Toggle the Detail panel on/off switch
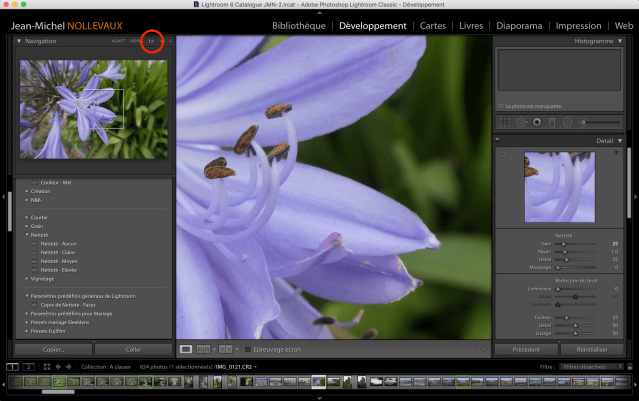Image resolution: width=639 pixels, height=401 pixels. (x=498, y=139)
